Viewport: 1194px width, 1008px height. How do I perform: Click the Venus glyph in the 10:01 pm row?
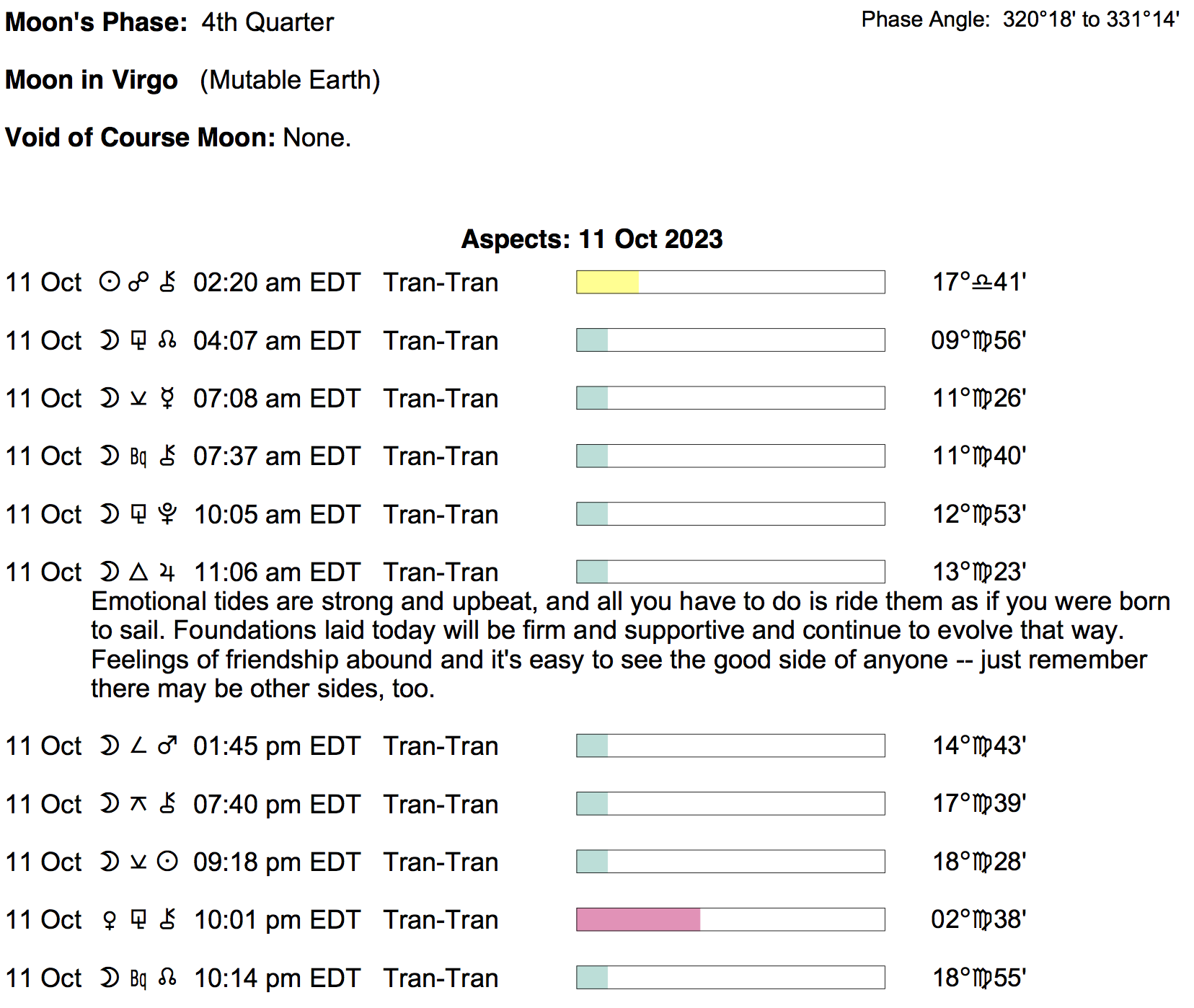click(x=110, y=920)
